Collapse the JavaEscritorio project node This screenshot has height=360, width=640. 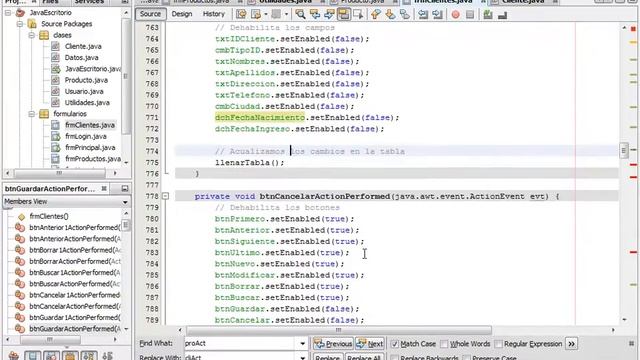click(x=8, y=13)
